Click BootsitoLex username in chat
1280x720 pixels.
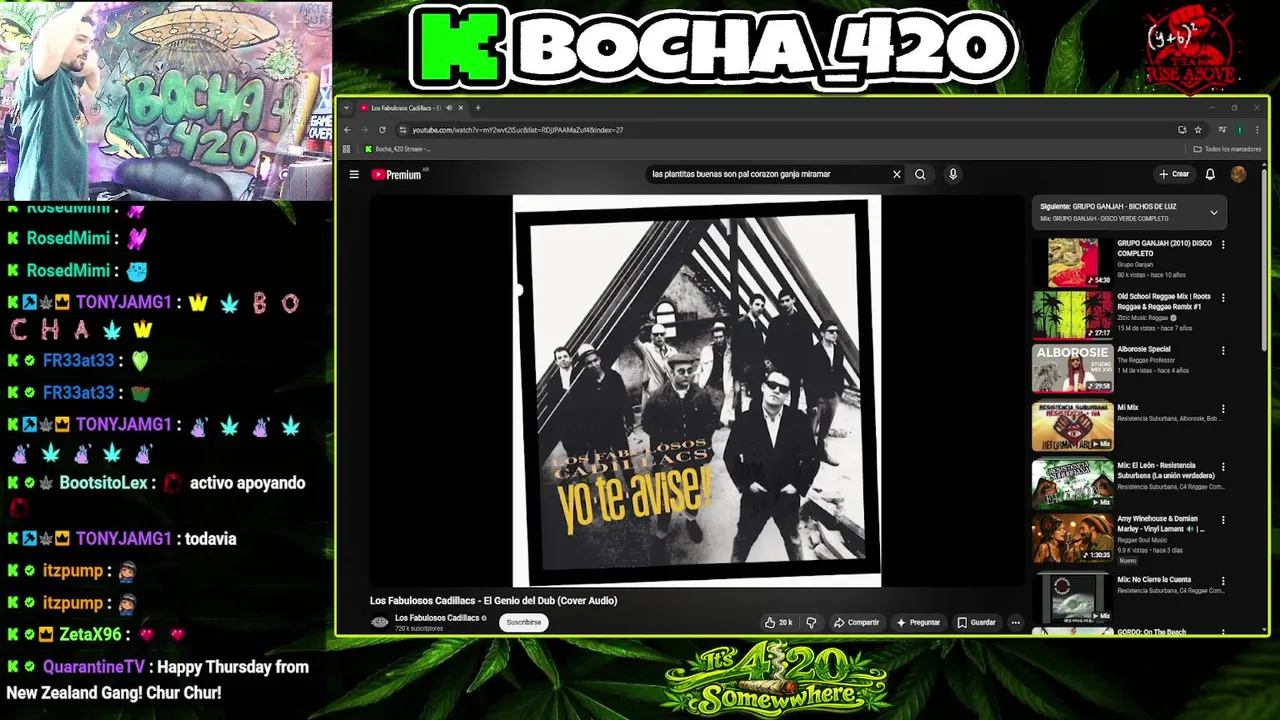click(103, 483)
